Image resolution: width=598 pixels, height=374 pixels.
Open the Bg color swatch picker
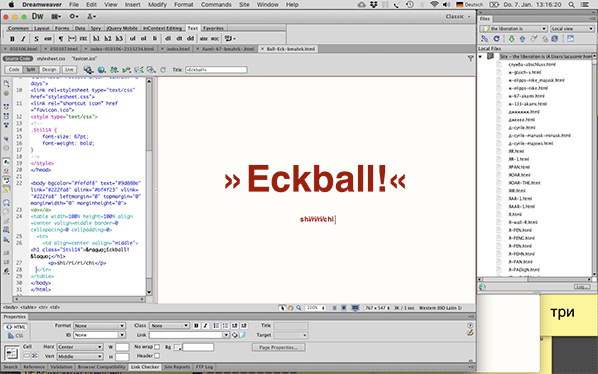178,347
